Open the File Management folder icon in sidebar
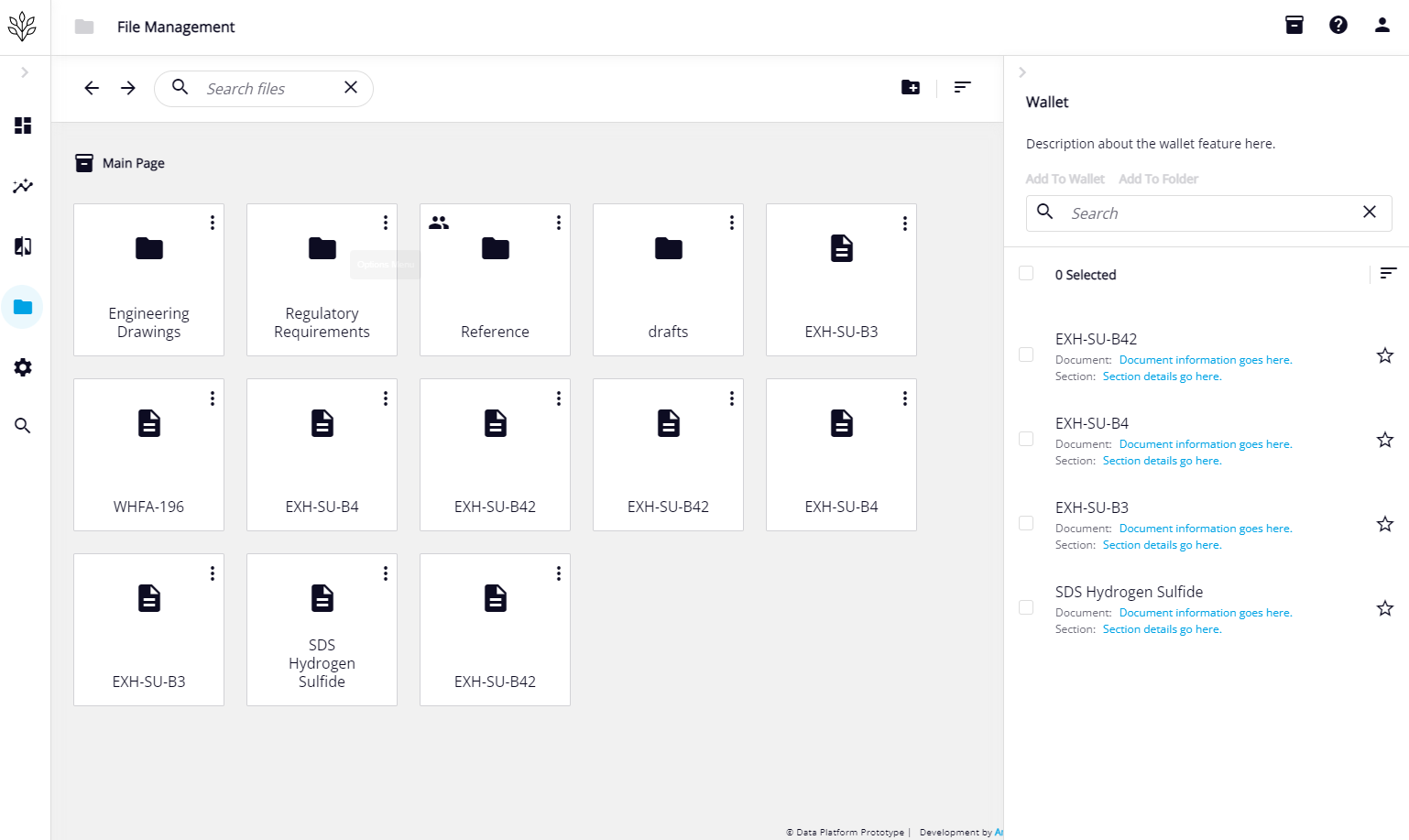This screenshot has width=1409, height=840. 22,307
